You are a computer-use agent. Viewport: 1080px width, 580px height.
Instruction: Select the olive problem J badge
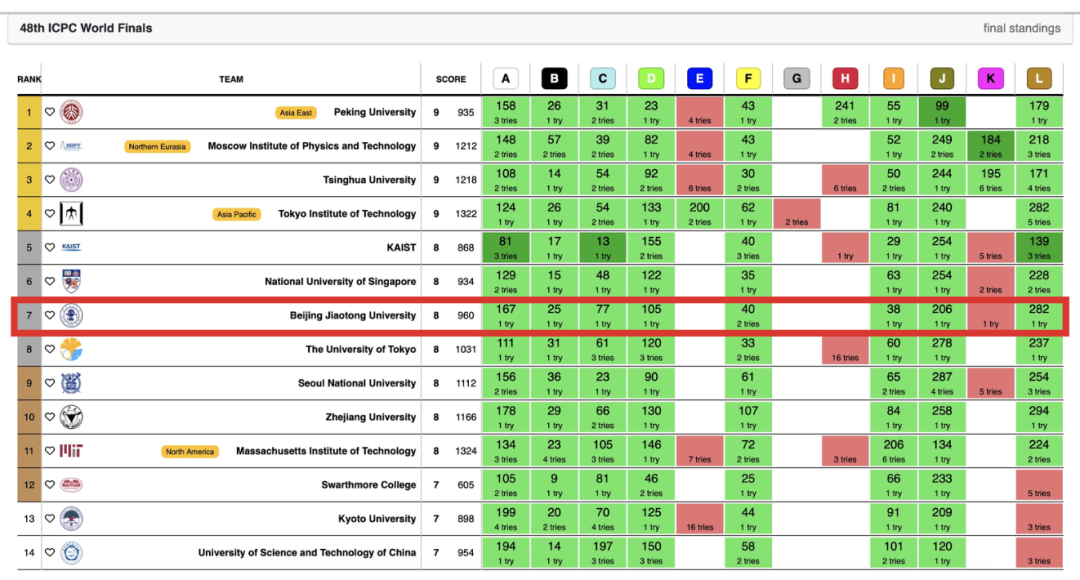click(942, 79)
